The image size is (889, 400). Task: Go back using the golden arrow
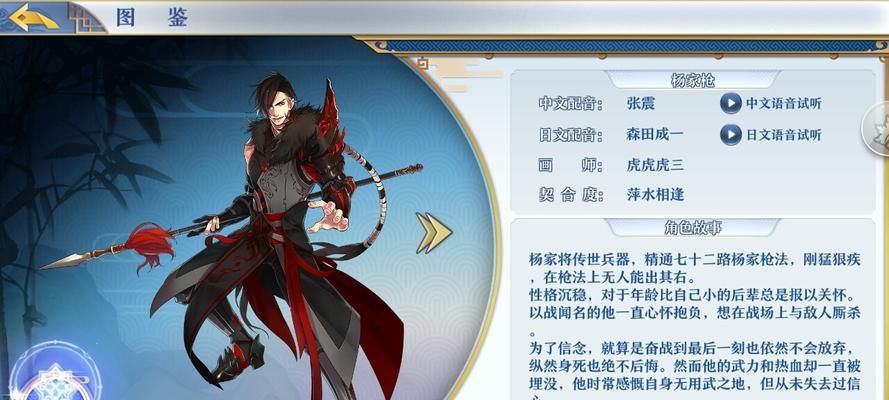tap(33, 17)
